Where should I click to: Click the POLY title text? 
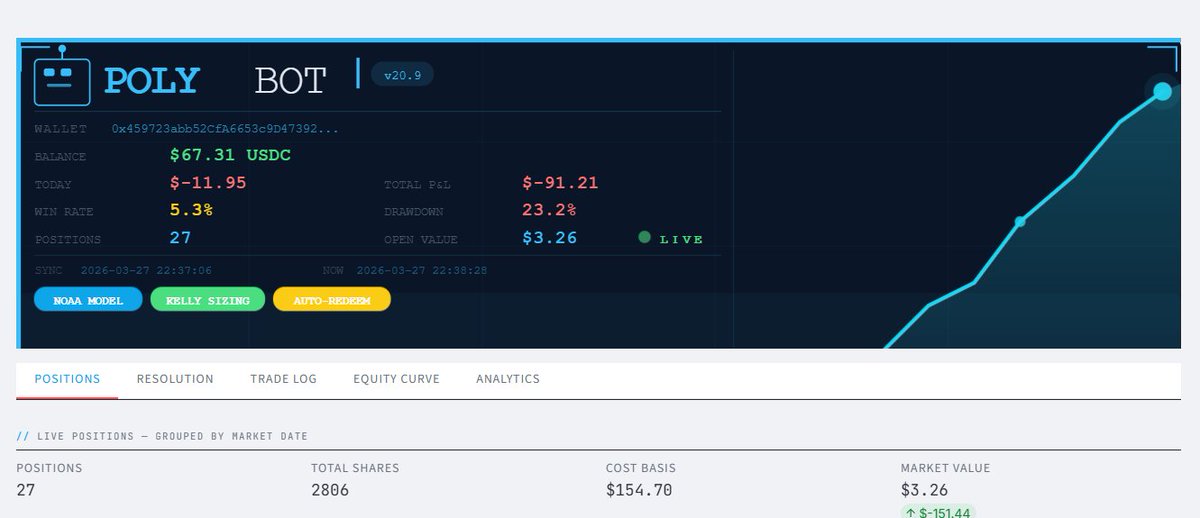pos(152,81)
